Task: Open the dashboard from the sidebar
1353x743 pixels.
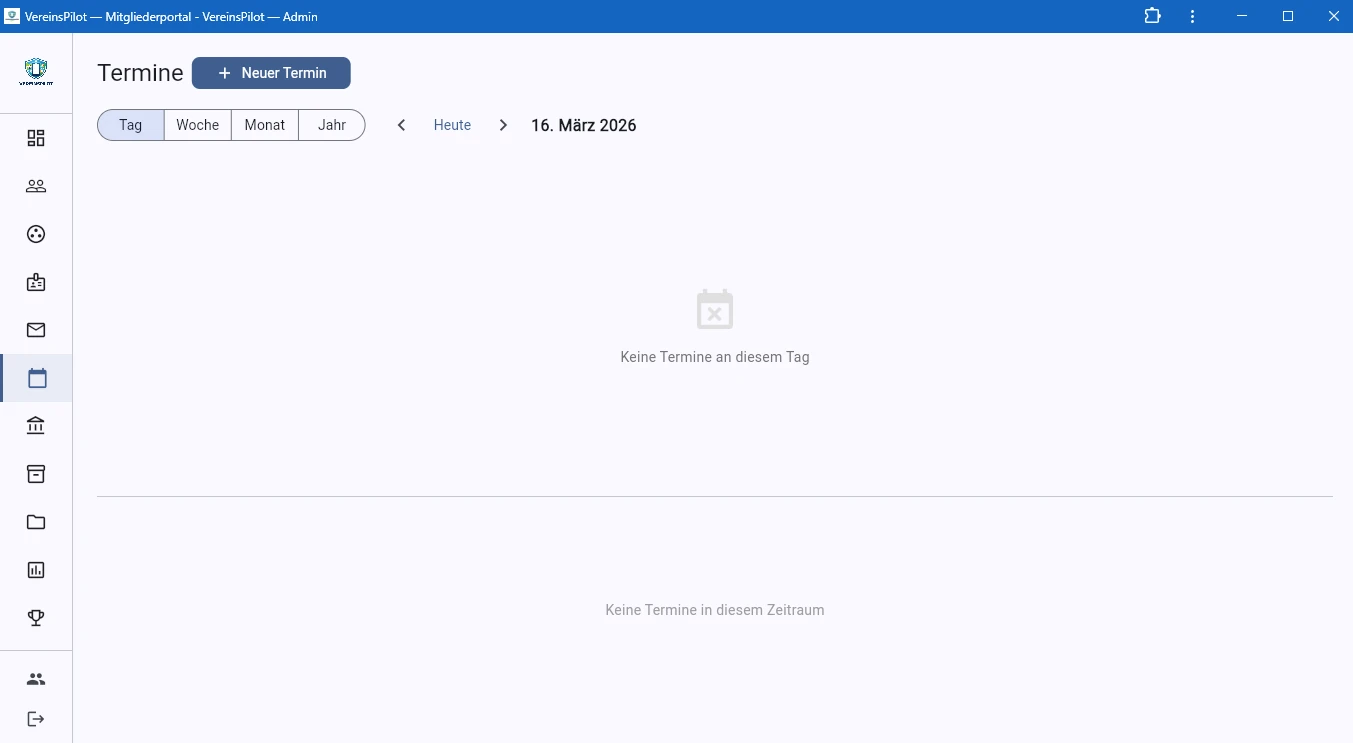Action: tap(36, 138)
